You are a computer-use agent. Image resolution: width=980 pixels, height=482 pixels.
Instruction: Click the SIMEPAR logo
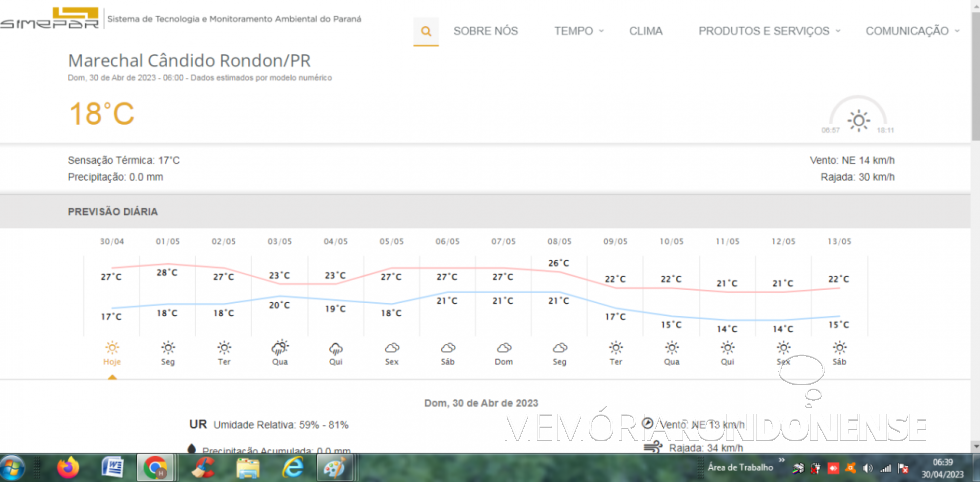(50, 19)
